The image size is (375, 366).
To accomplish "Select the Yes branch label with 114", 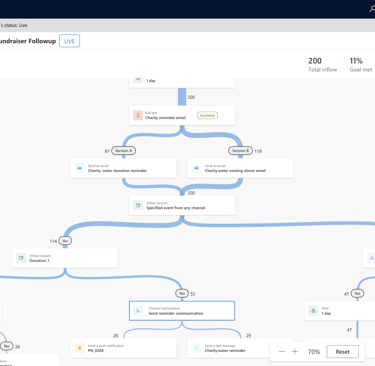I will click(x=65, y=241).
